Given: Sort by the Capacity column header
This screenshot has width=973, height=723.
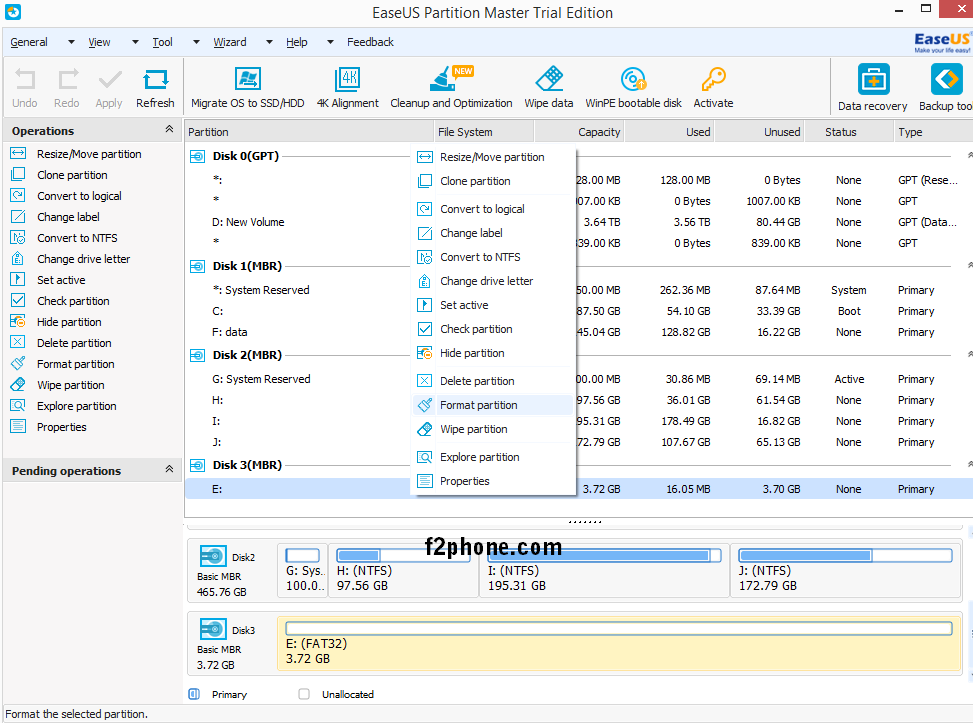Looking at the screenshot, I should [579, 132].
